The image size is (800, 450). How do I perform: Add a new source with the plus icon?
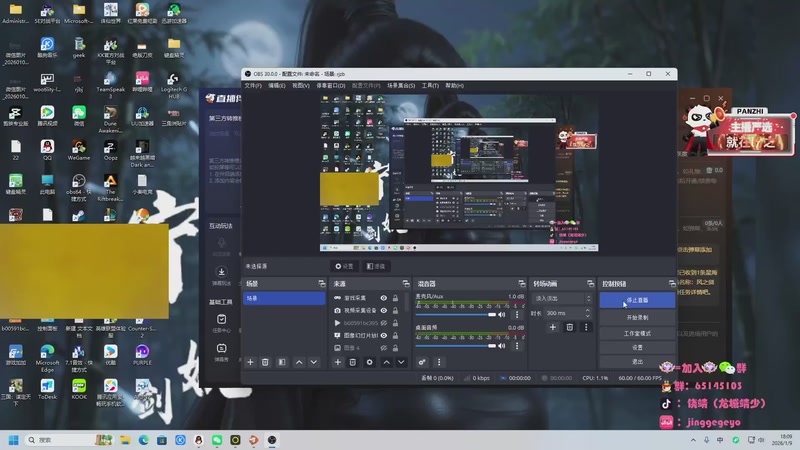(338, 362)
